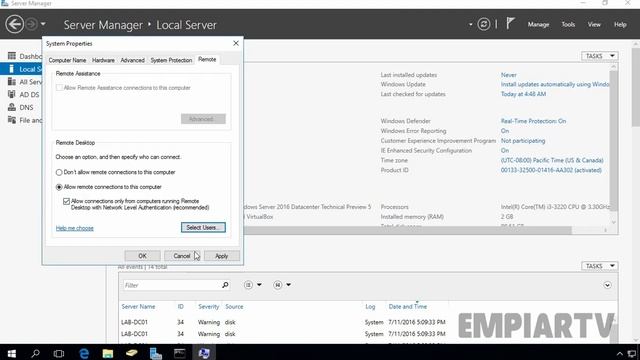The height and width of the screenshot is (360, 640).
Task: Open Server Manager taskbar icon
Action: tap(156, 353)
